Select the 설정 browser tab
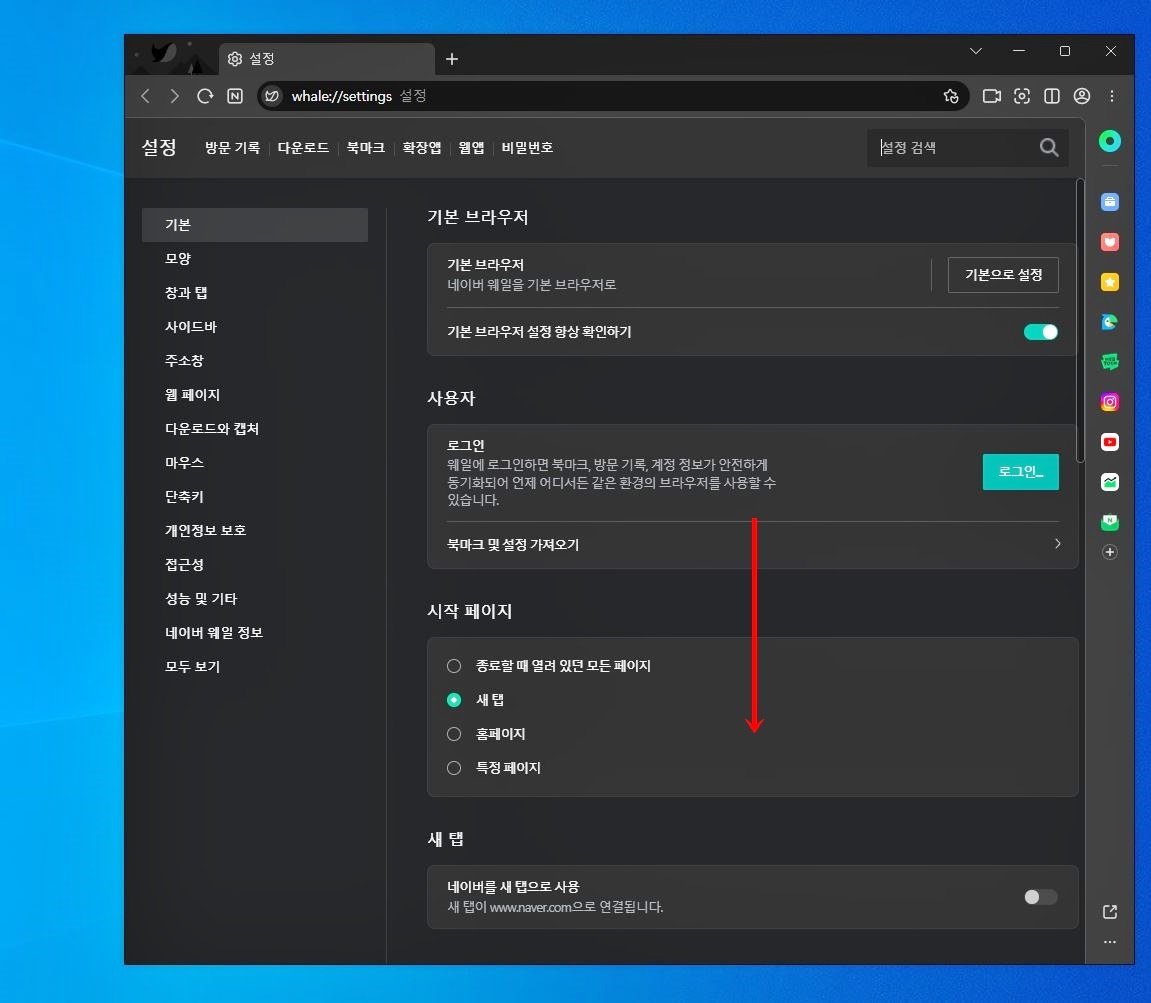Image resolution: width=1151 pixels, height=1003 pixels. pyautogui.click(x=327, y=59)
